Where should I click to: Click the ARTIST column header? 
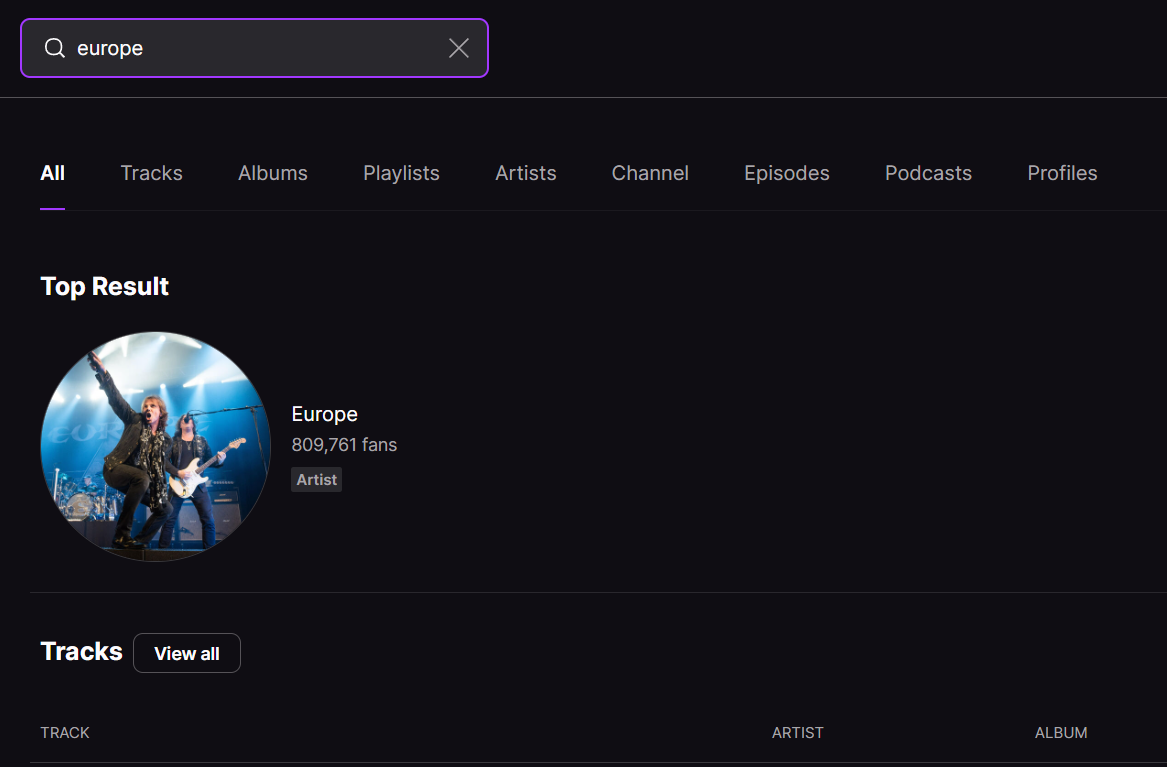[797, 733]
